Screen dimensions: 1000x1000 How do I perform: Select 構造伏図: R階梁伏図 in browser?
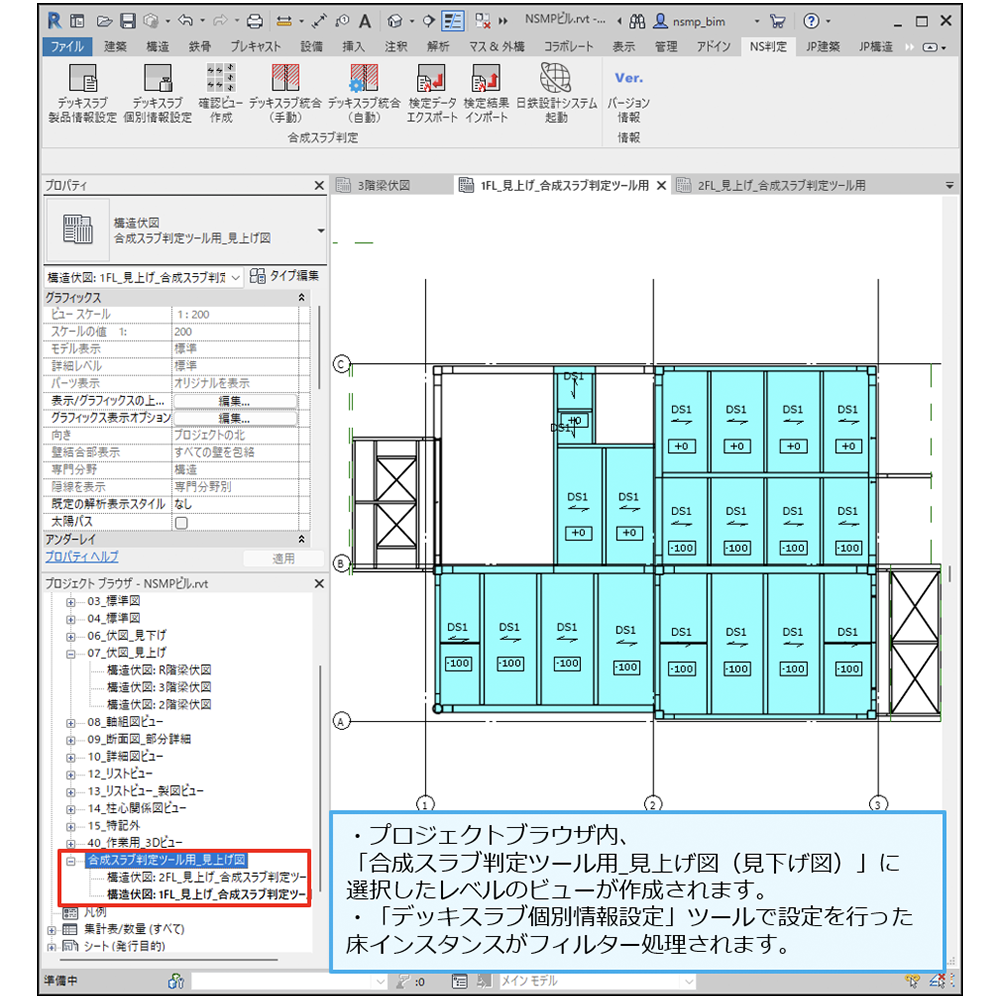point(158,670)
